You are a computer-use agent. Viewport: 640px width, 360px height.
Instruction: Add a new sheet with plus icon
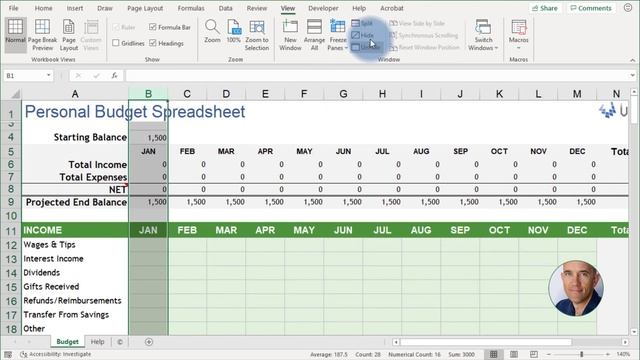click(x=149, y=342)
